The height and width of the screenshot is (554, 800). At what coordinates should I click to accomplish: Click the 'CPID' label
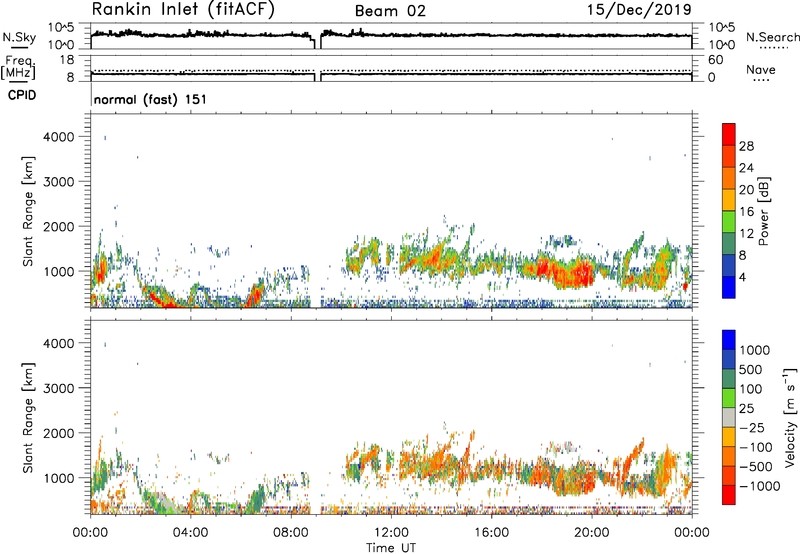(22, 95)
